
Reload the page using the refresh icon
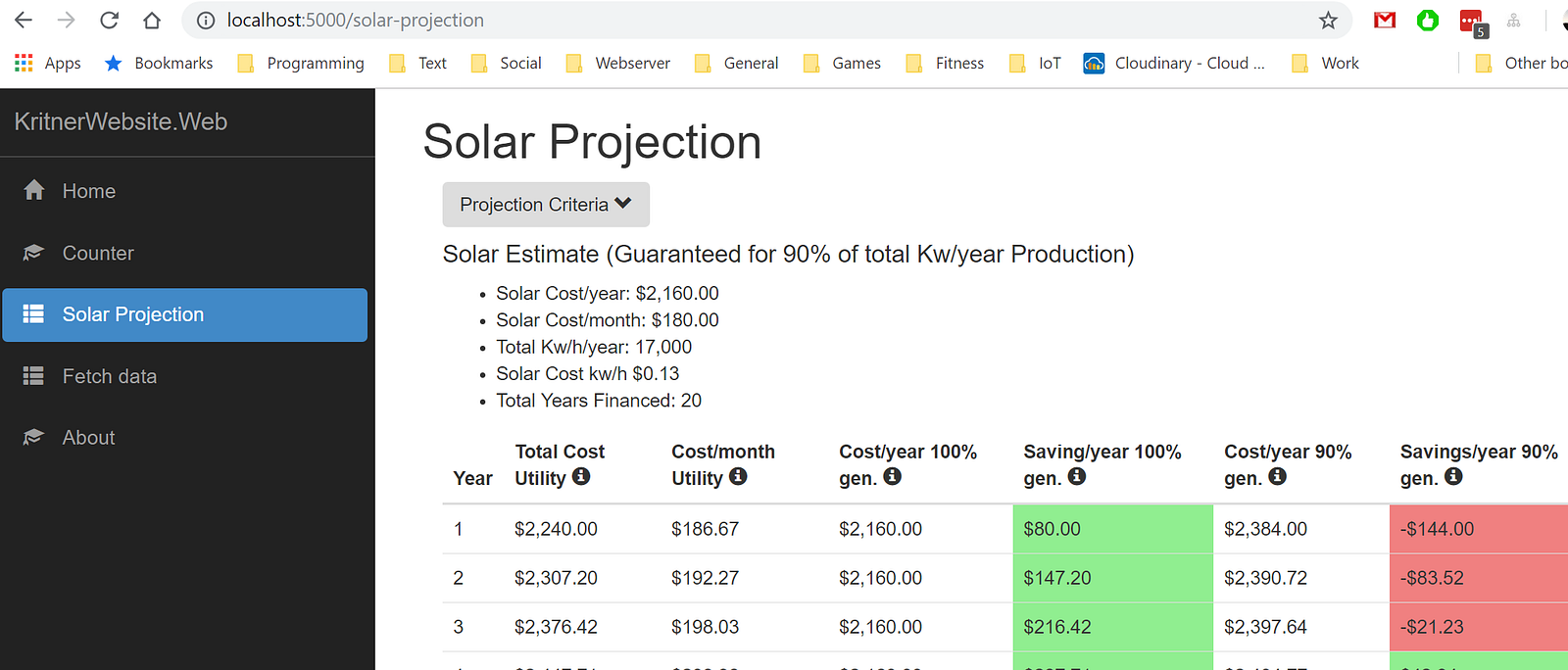point(109,21)
